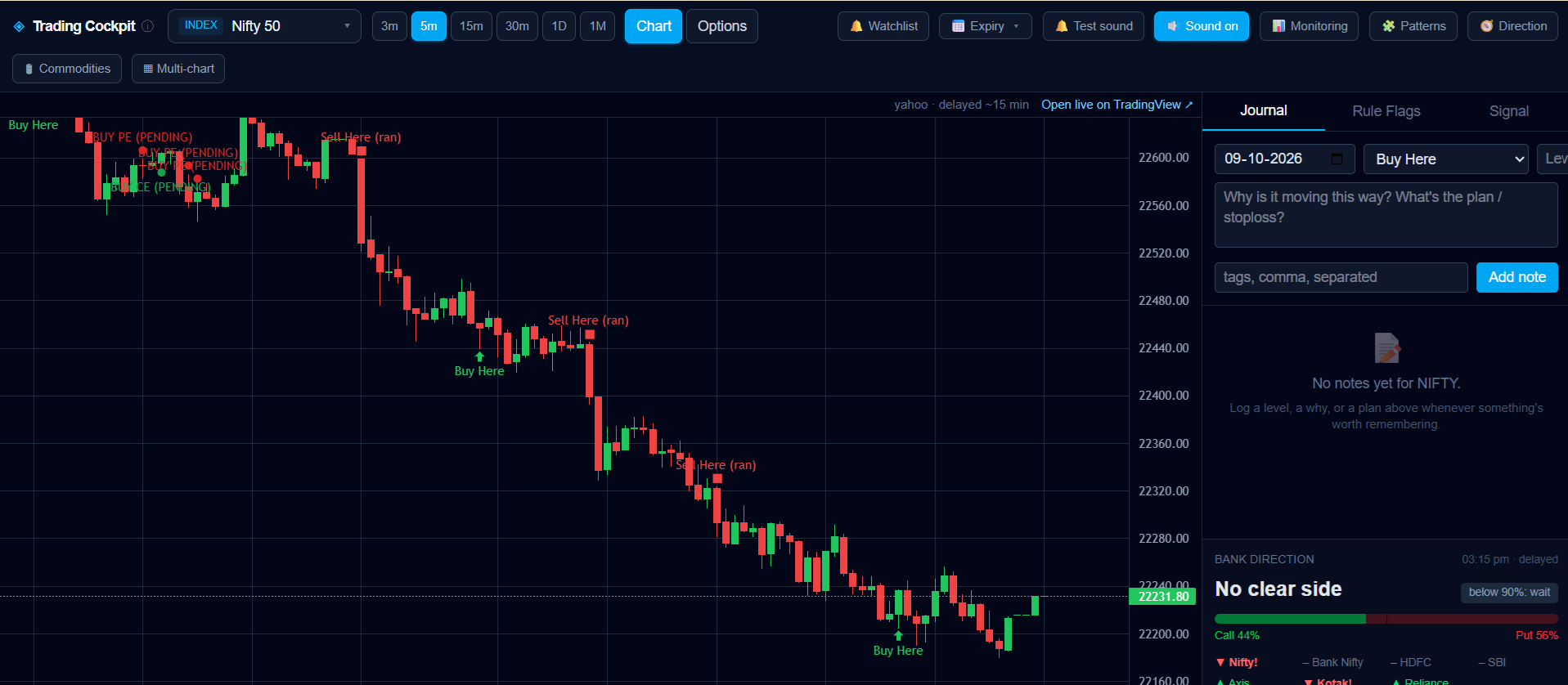Select the 5m timeframe
The height and width of the screenshot is (685, 1568).
coord(429,26)
